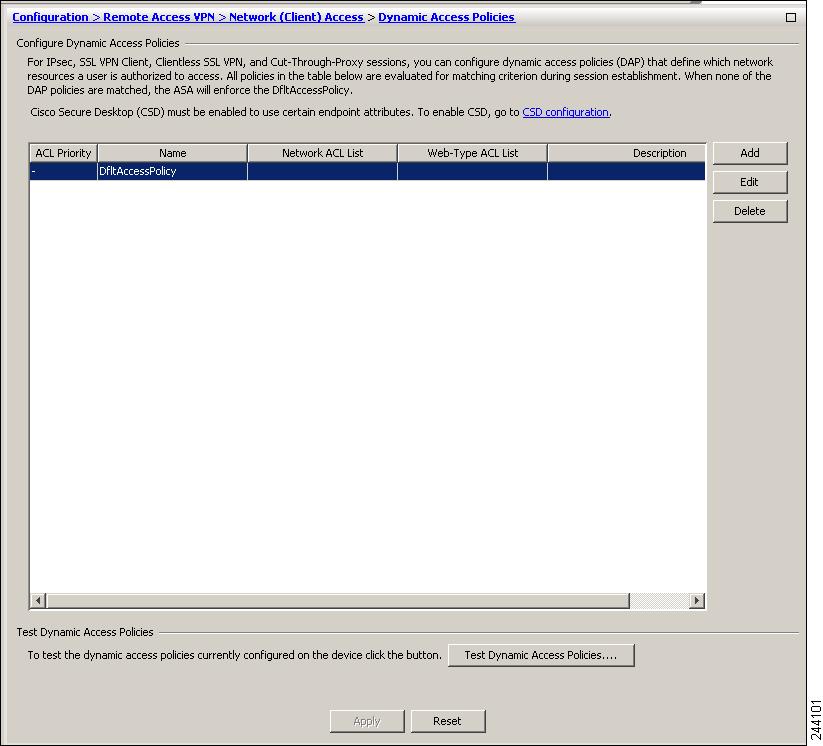The width and height of the screenshot is (823, 746).
Task: Click the Delete policy button
Action: pyautogui.click(x=750, y=211)
